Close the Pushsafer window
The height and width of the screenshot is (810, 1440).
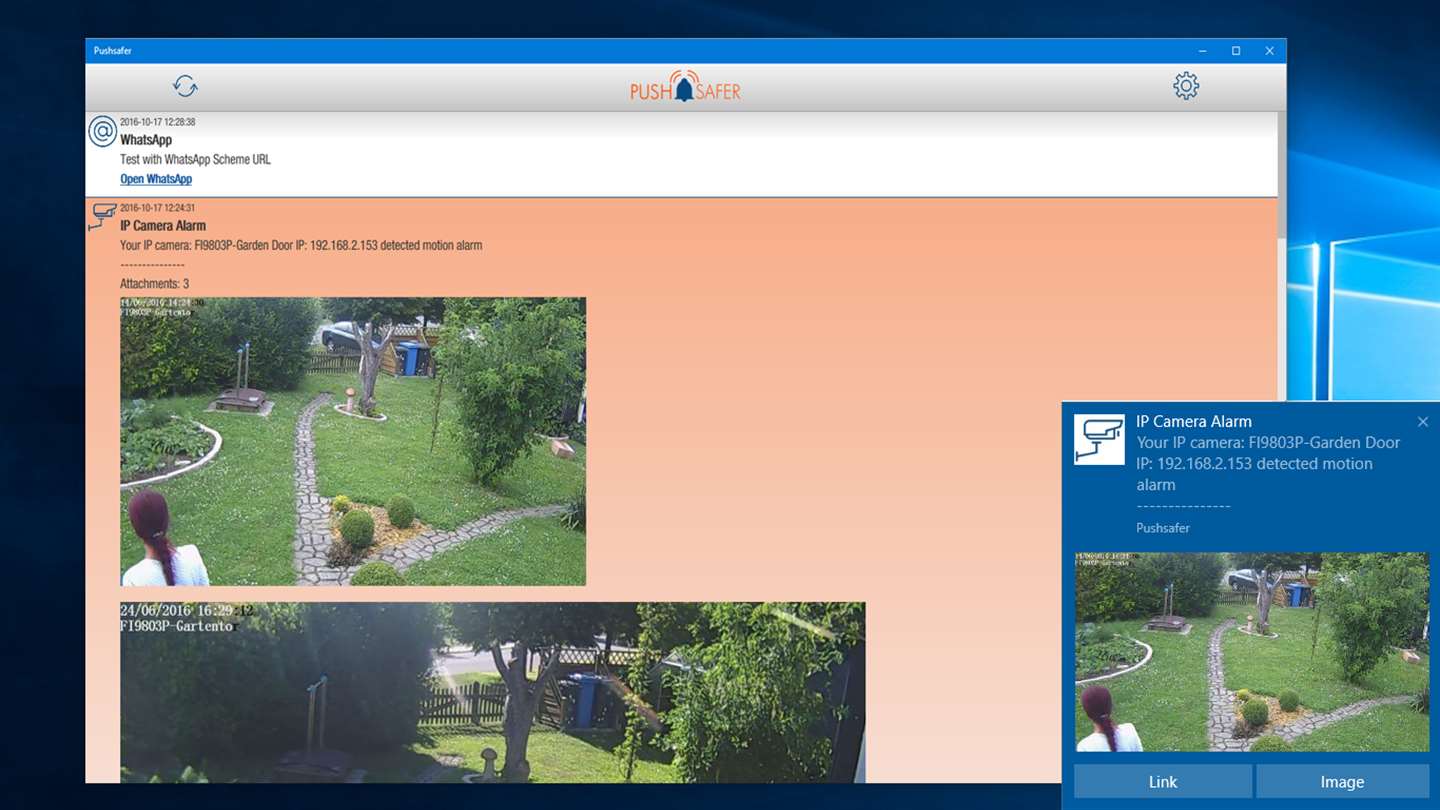tap(1270, 51)
